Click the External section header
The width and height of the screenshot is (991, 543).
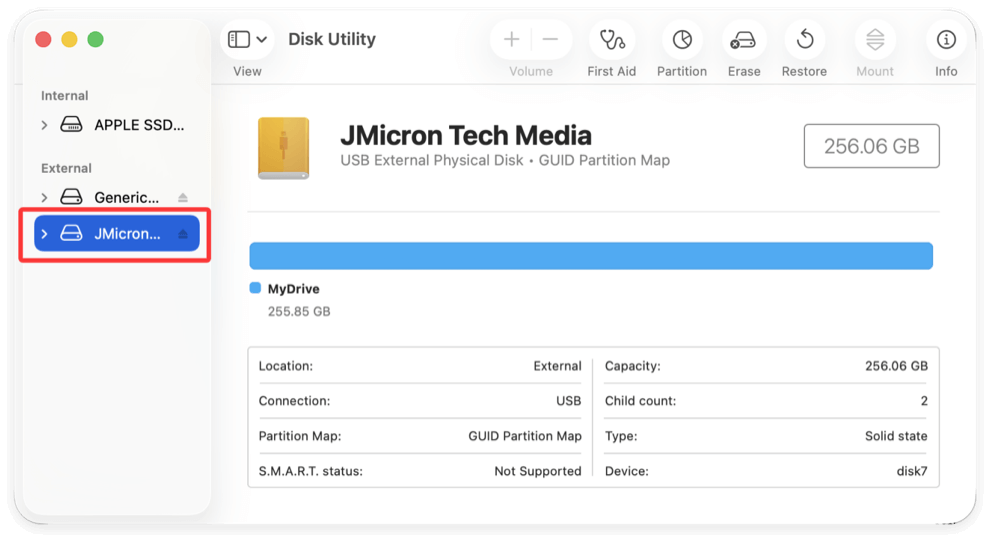66,168
